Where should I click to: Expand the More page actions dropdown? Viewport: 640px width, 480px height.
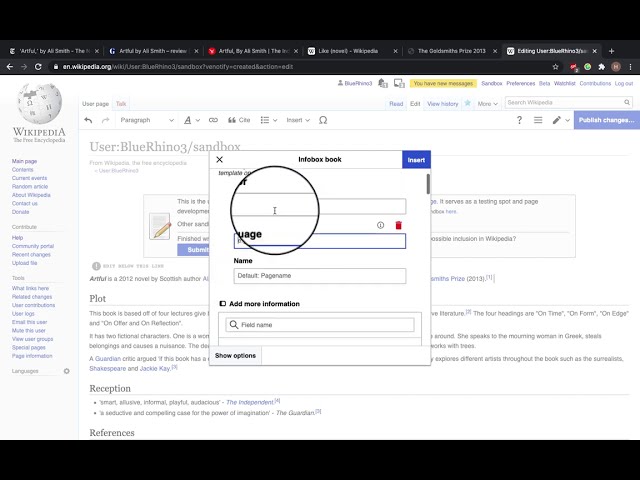[x=487, y=104]
